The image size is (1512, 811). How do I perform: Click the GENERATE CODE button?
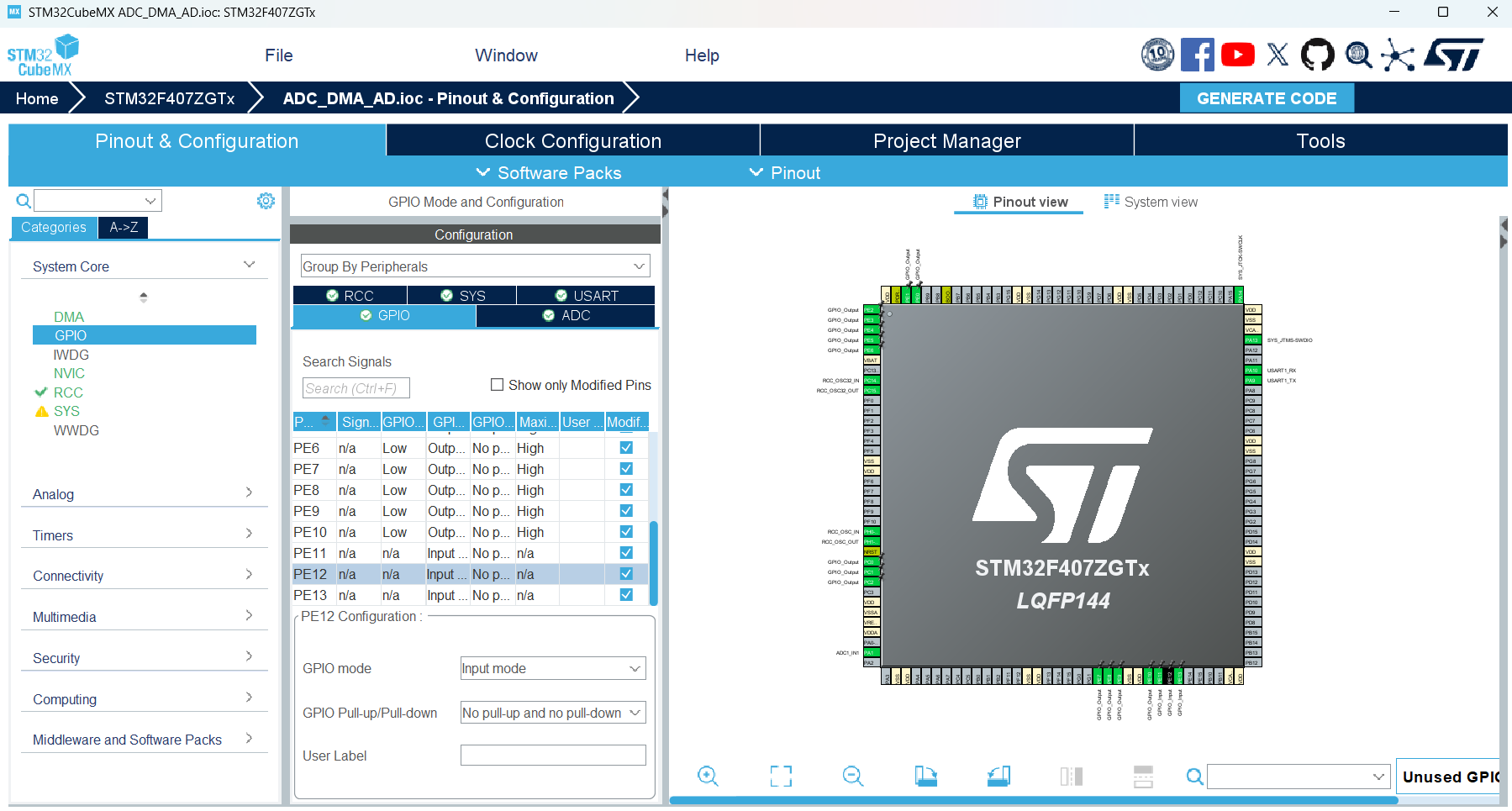1267,97
